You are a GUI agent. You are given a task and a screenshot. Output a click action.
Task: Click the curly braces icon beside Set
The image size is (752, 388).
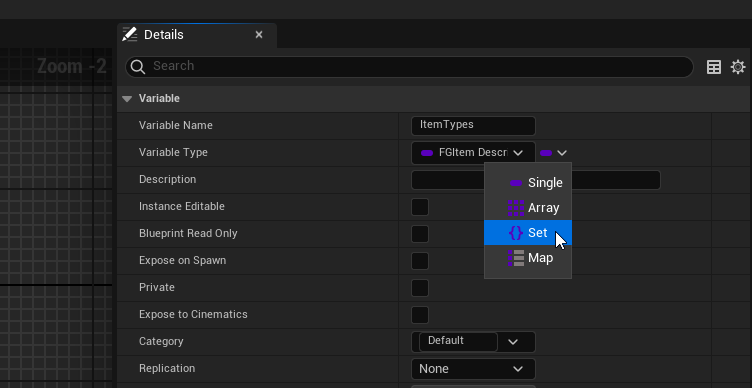(516, 233)
